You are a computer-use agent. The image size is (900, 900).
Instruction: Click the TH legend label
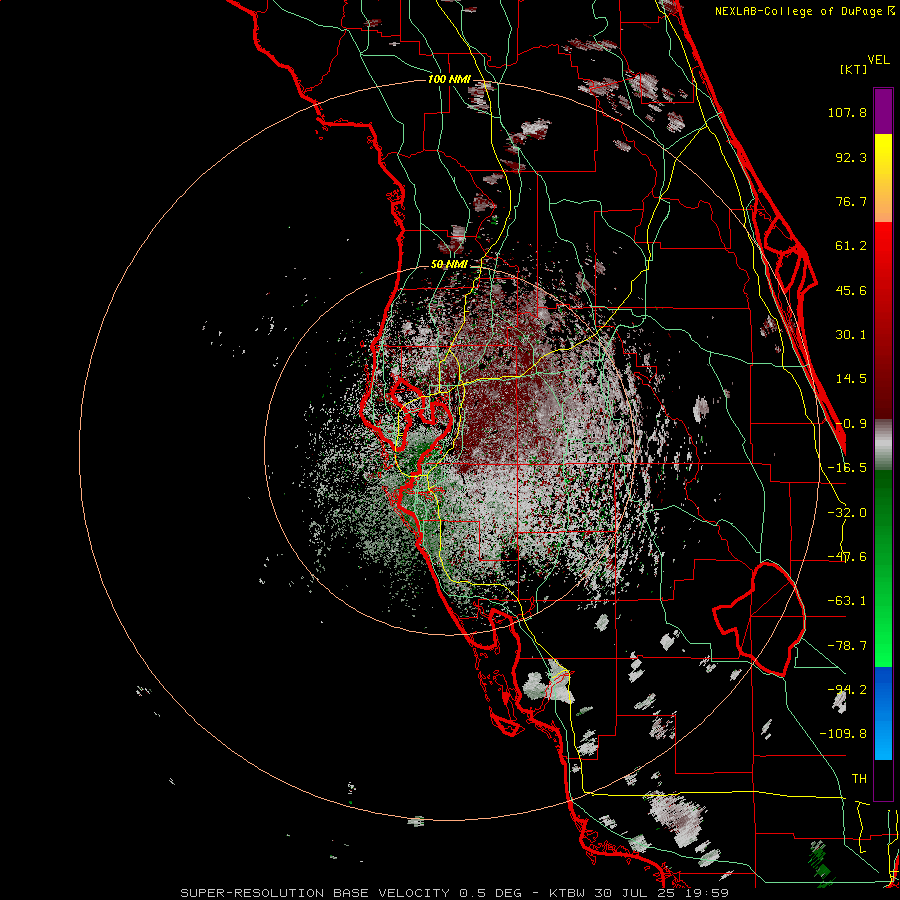point(859,778)
